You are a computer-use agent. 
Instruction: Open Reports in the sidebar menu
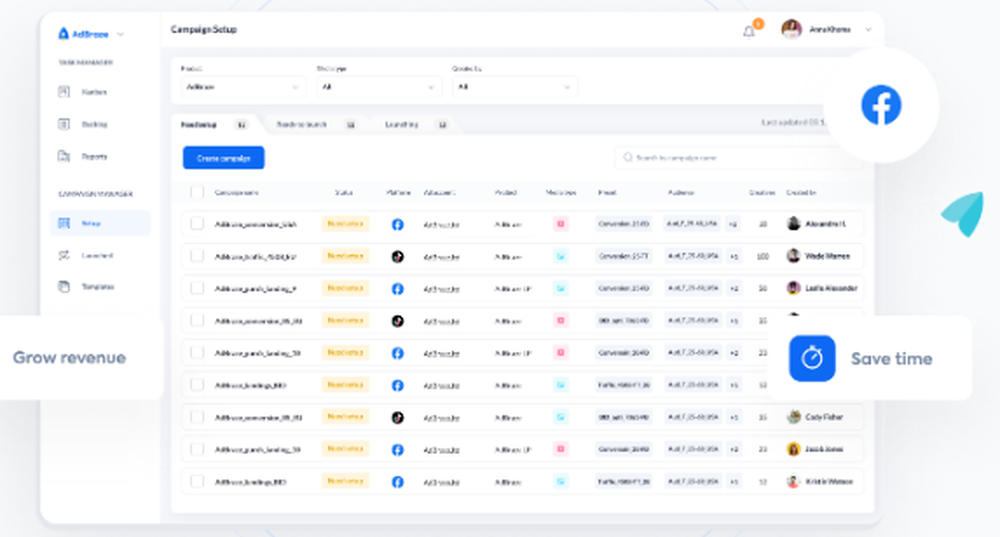point(94,156)
